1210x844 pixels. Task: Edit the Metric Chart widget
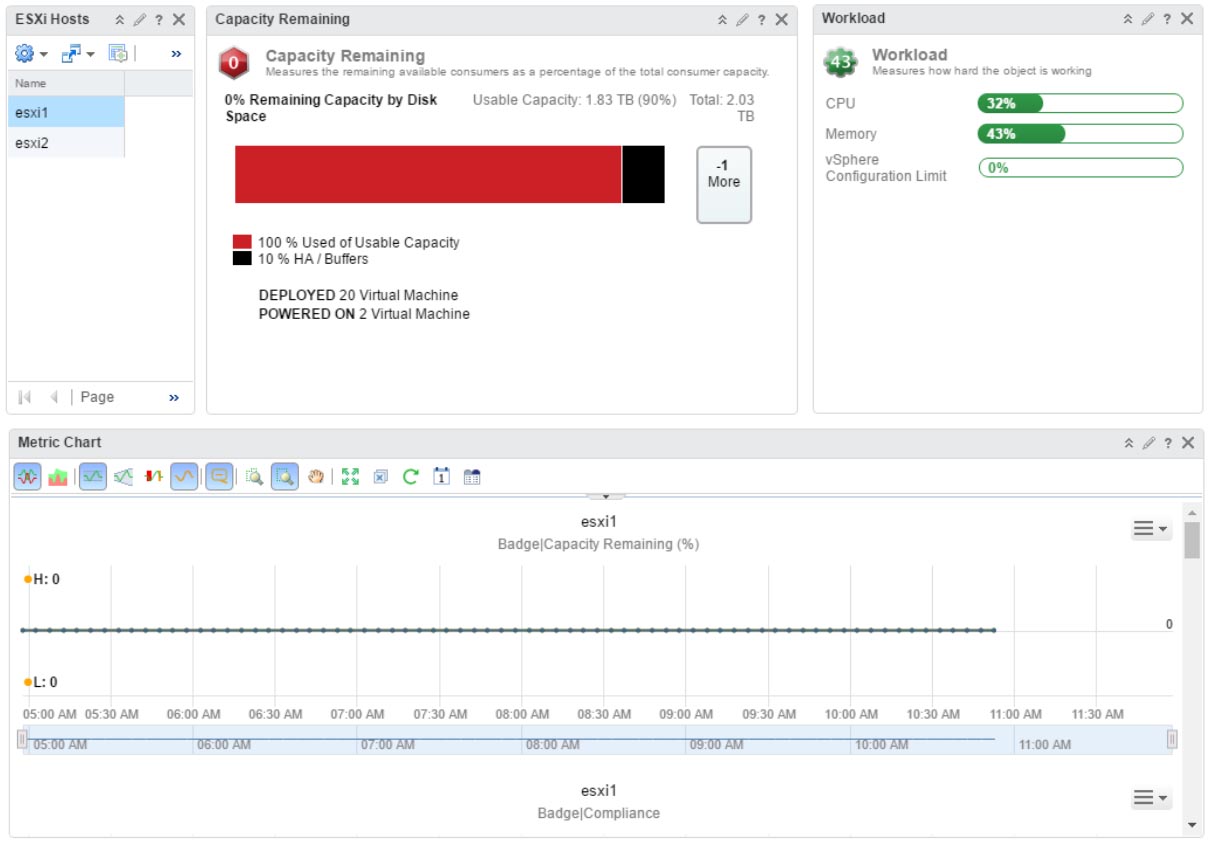[x=1149, y=442]
